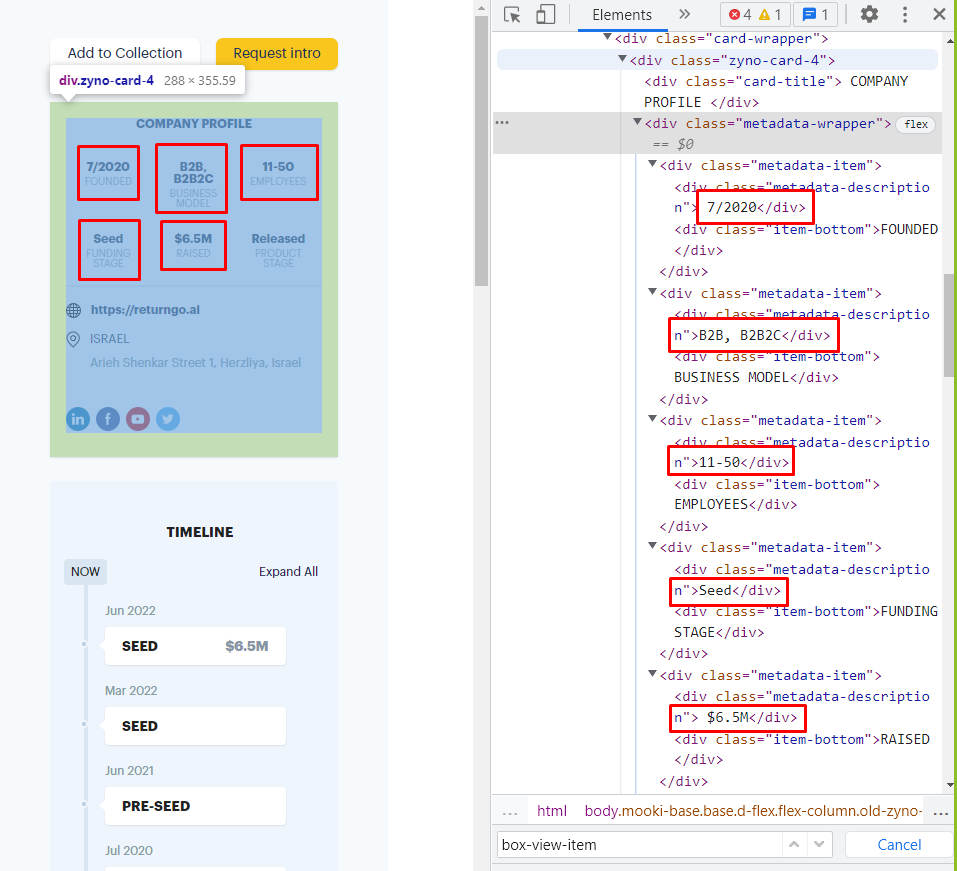The width and height of the screenshot is (957, 871).
Task: Open the PRE-SEED timeline card
Action: pyautogui.click(x=195, y=806)
